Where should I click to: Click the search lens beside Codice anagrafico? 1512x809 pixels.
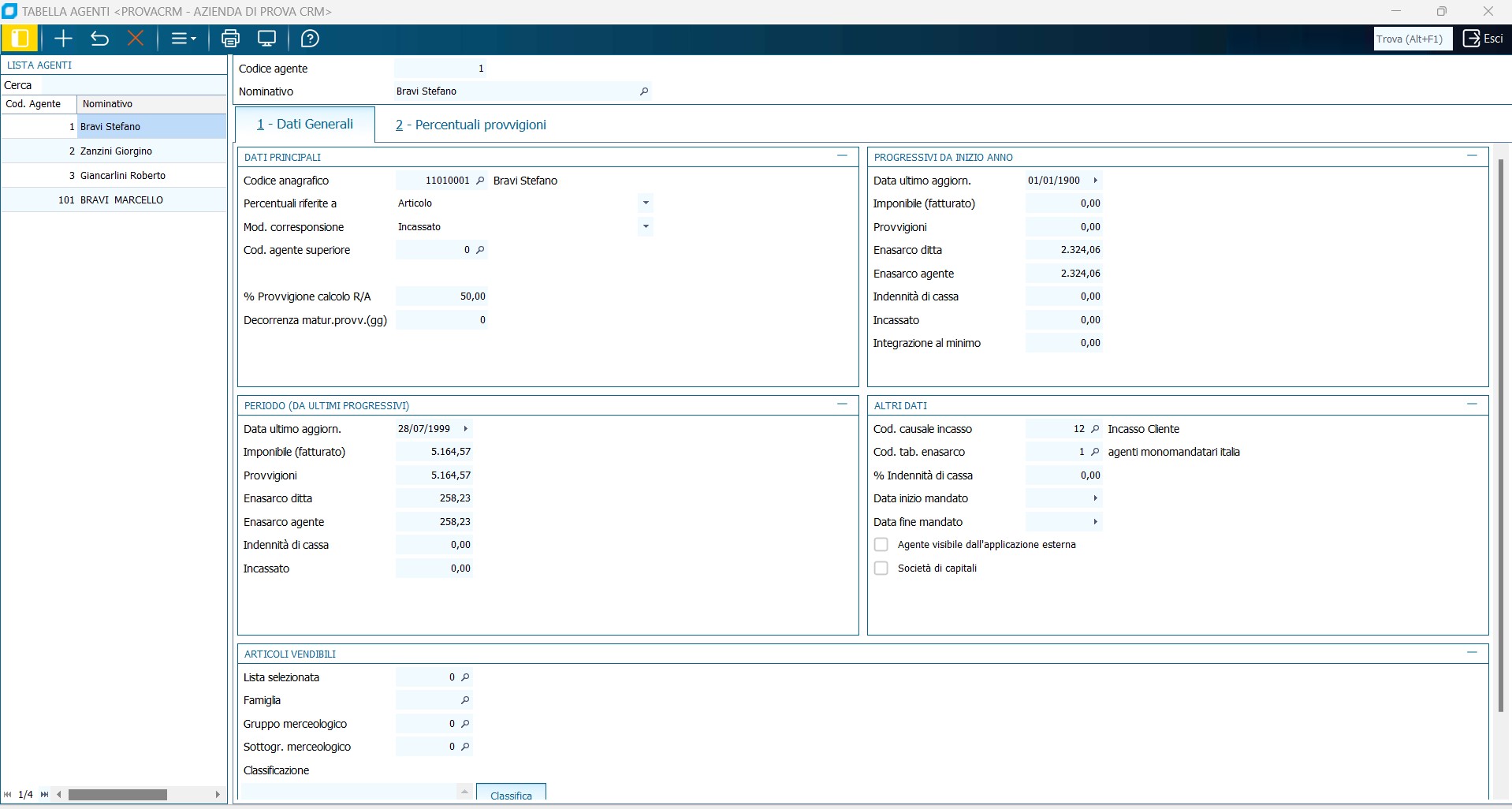click(x=480, y=181)
